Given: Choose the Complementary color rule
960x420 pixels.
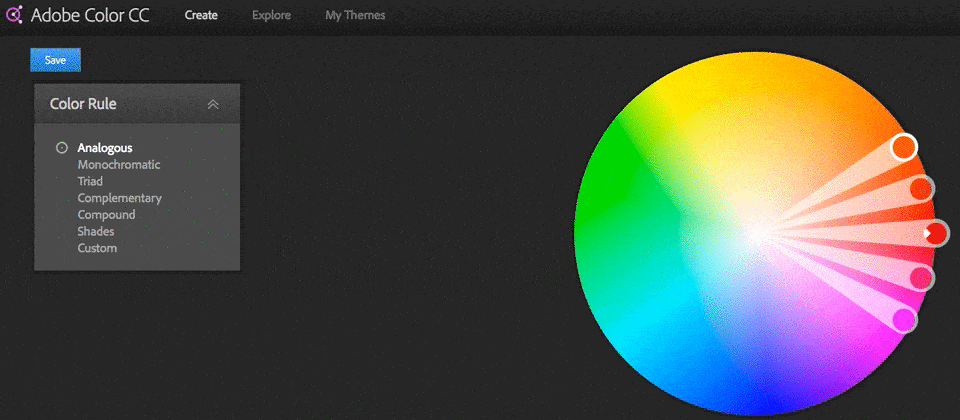Looking at the screenshot, I should point(119,198).
